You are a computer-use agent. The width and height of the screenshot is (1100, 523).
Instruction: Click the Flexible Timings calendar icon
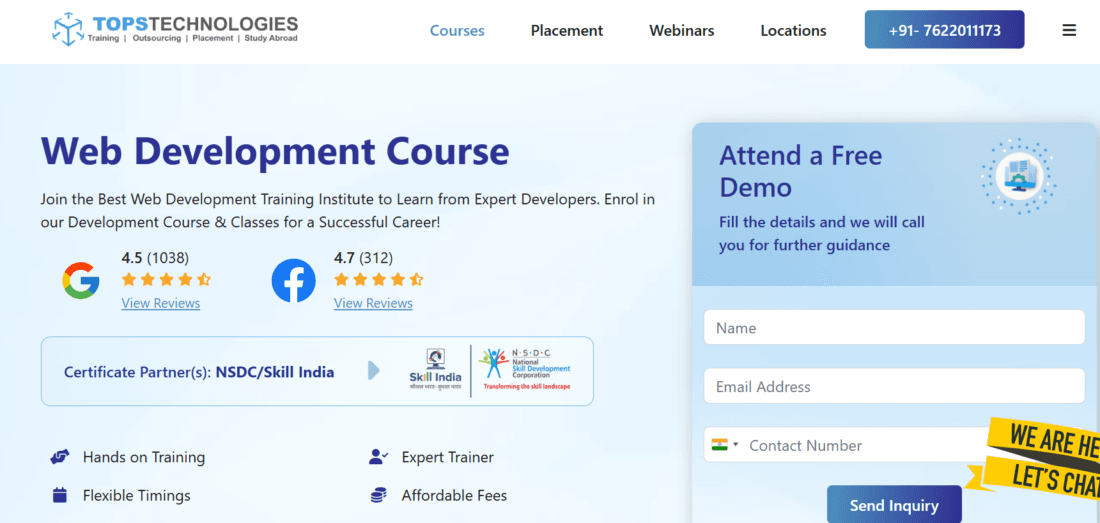tap(60, 495)
